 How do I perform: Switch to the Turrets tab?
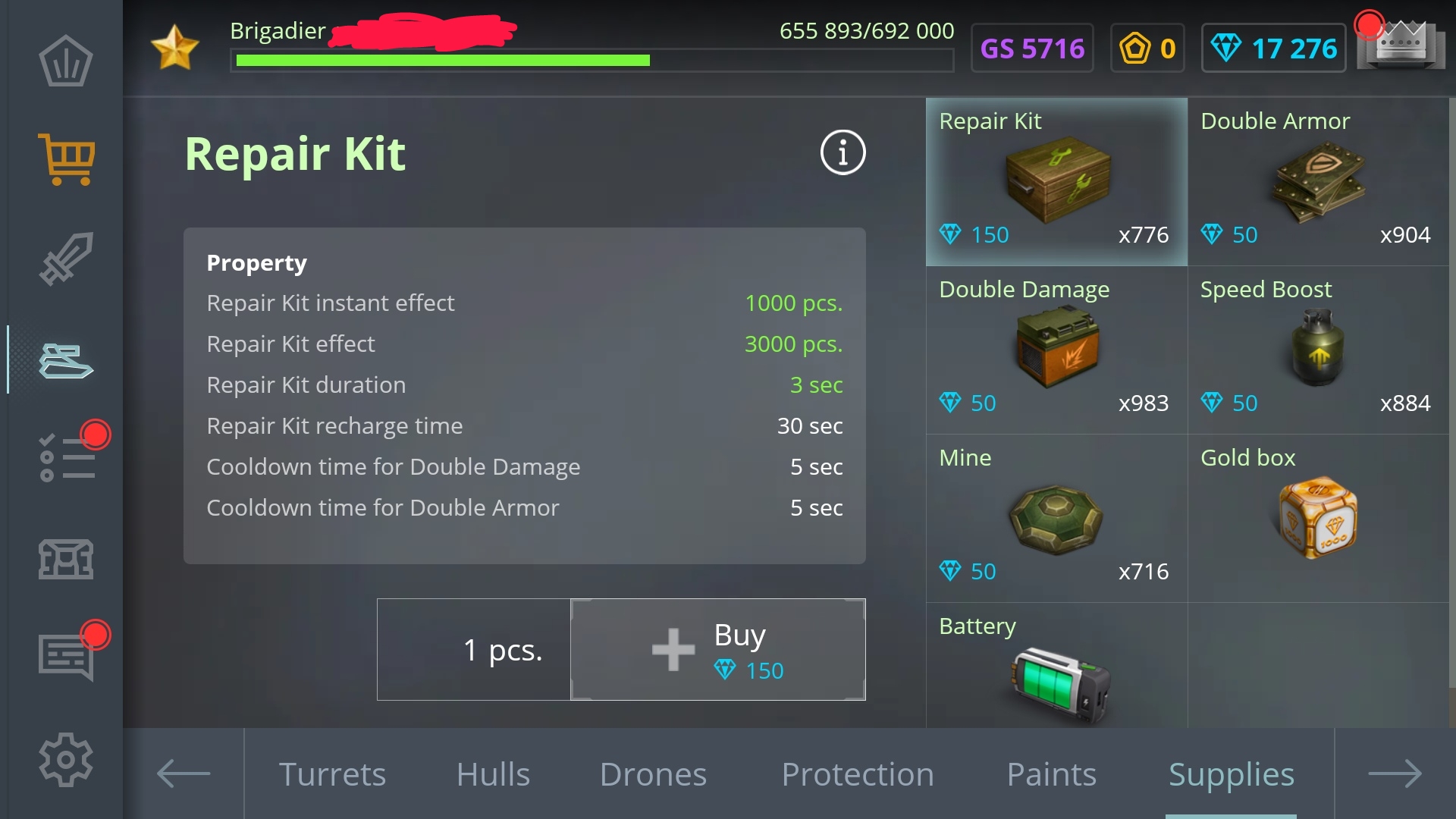tap(332, 774)
